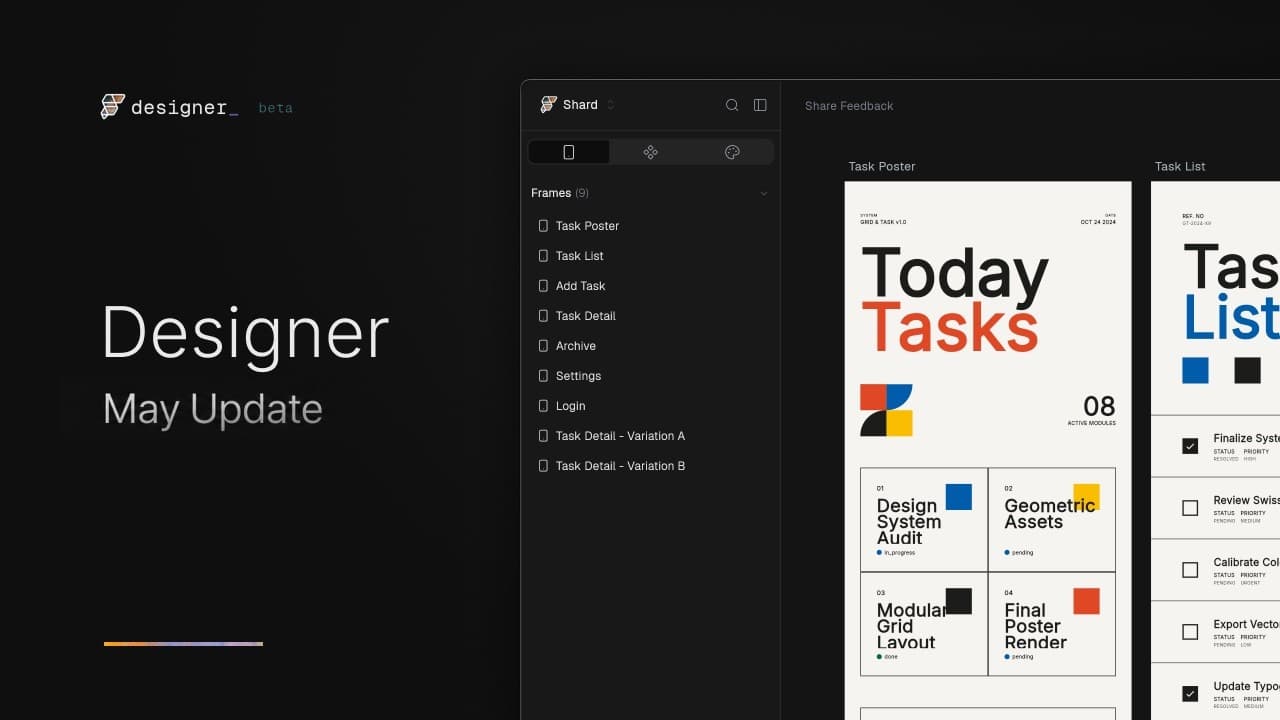
Task: Click the frame icon beside Archive
Action: (x=543, y=346)
